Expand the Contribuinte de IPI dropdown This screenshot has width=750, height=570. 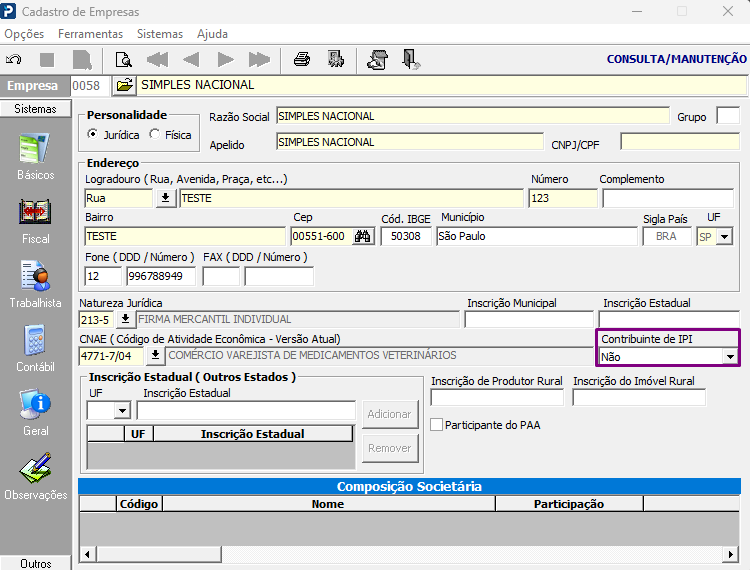coord(730,357)
